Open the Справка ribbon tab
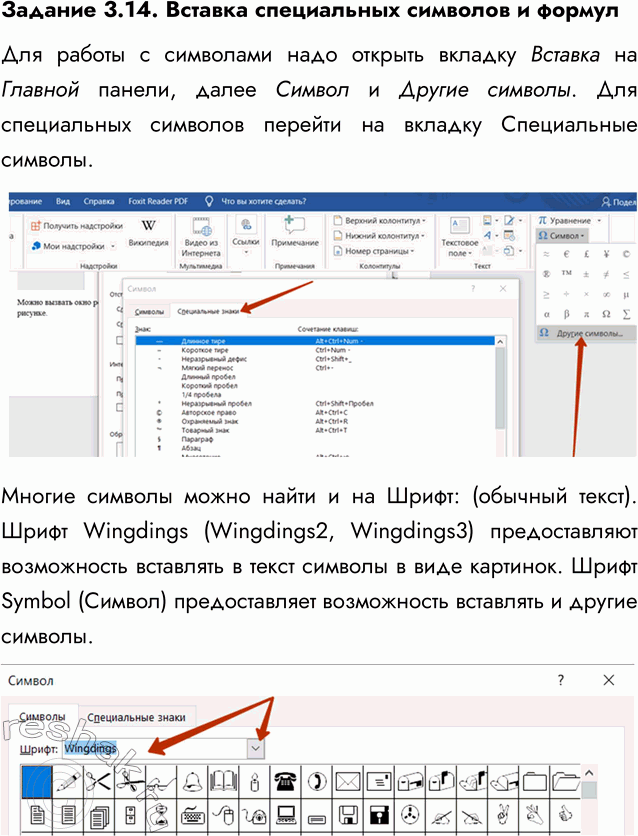Viewport: 638px width, 836px height. pyautogui.click(x=99, y=200)
